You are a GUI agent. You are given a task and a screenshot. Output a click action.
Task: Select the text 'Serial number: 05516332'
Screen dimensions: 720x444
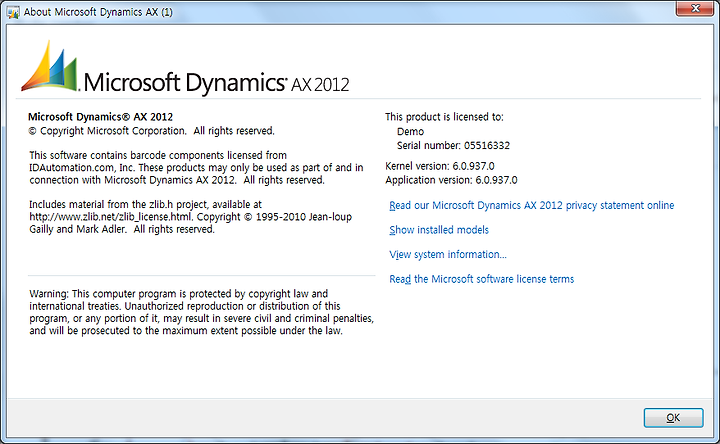point(453,146)
